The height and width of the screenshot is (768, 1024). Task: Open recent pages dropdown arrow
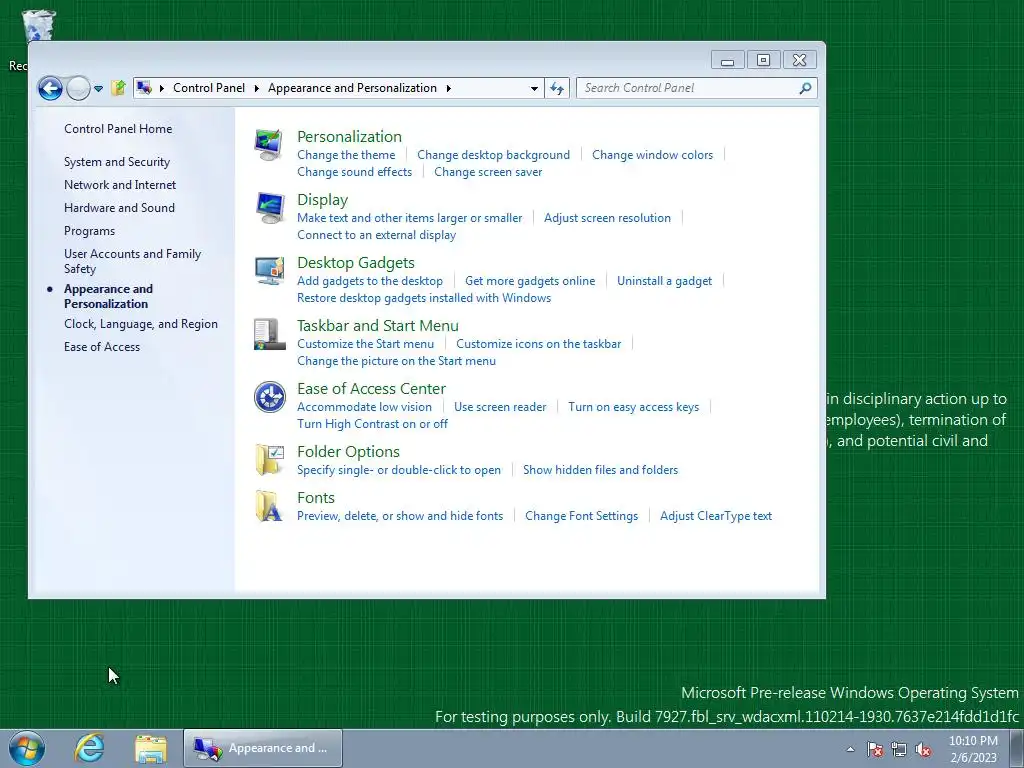[x=98, y=88]
